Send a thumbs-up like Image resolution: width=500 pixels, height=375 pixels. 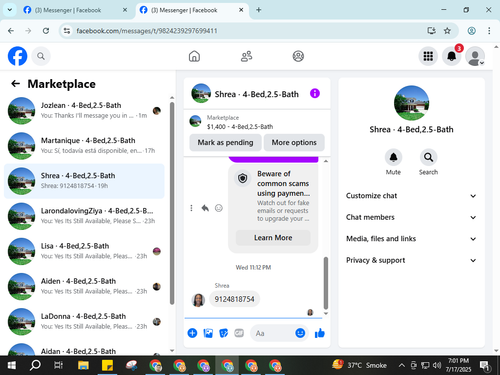(320, 333)
